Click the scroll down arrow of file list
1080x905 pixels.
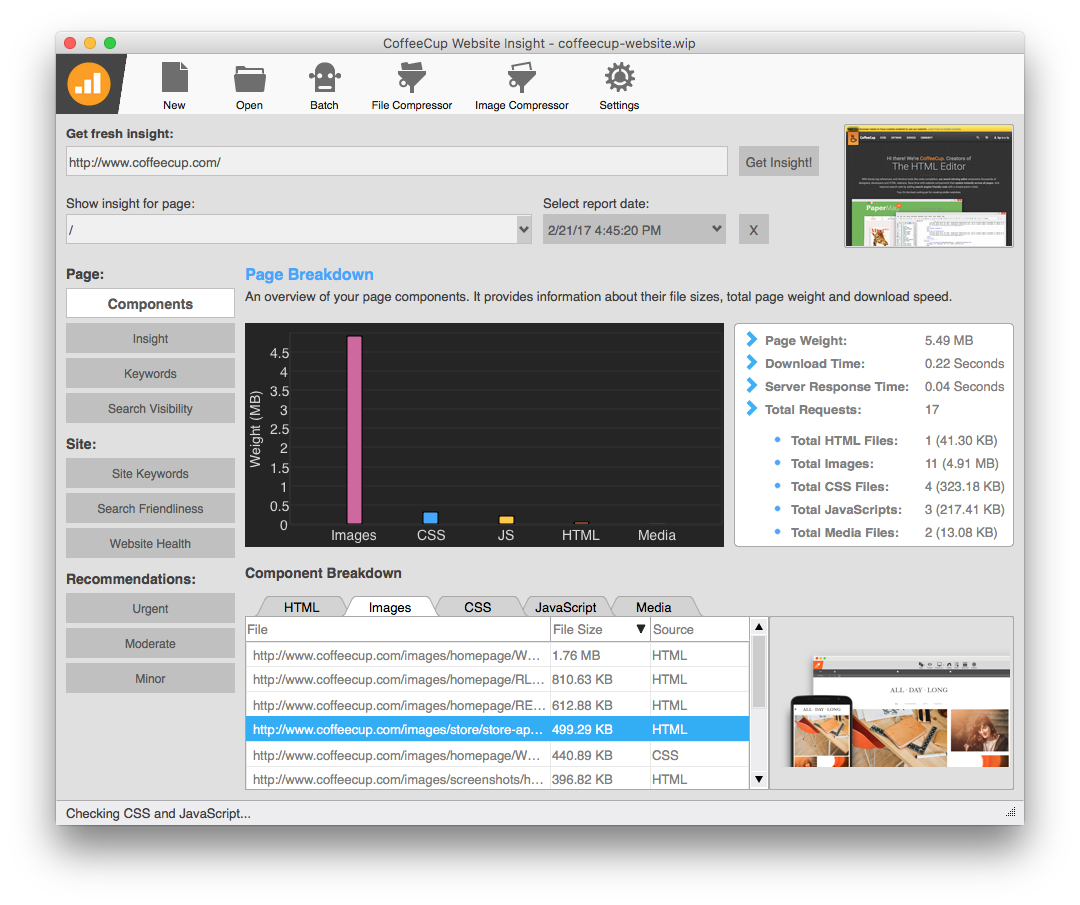pyautogui.click(x=758, y=780)
